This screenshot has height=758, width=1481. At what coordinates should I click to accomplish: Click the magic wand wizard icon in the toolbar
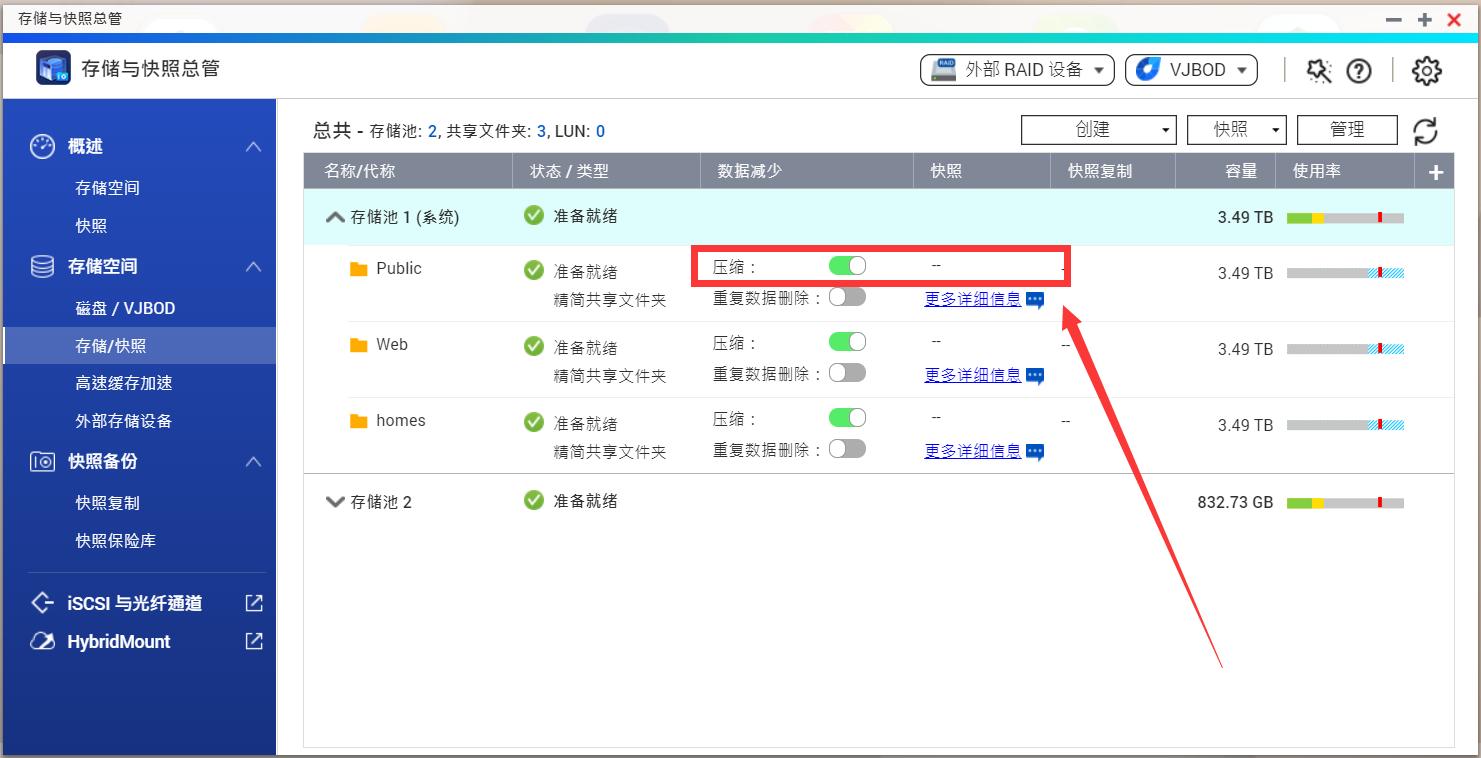pyautogui.click(x=1319, y=70)
